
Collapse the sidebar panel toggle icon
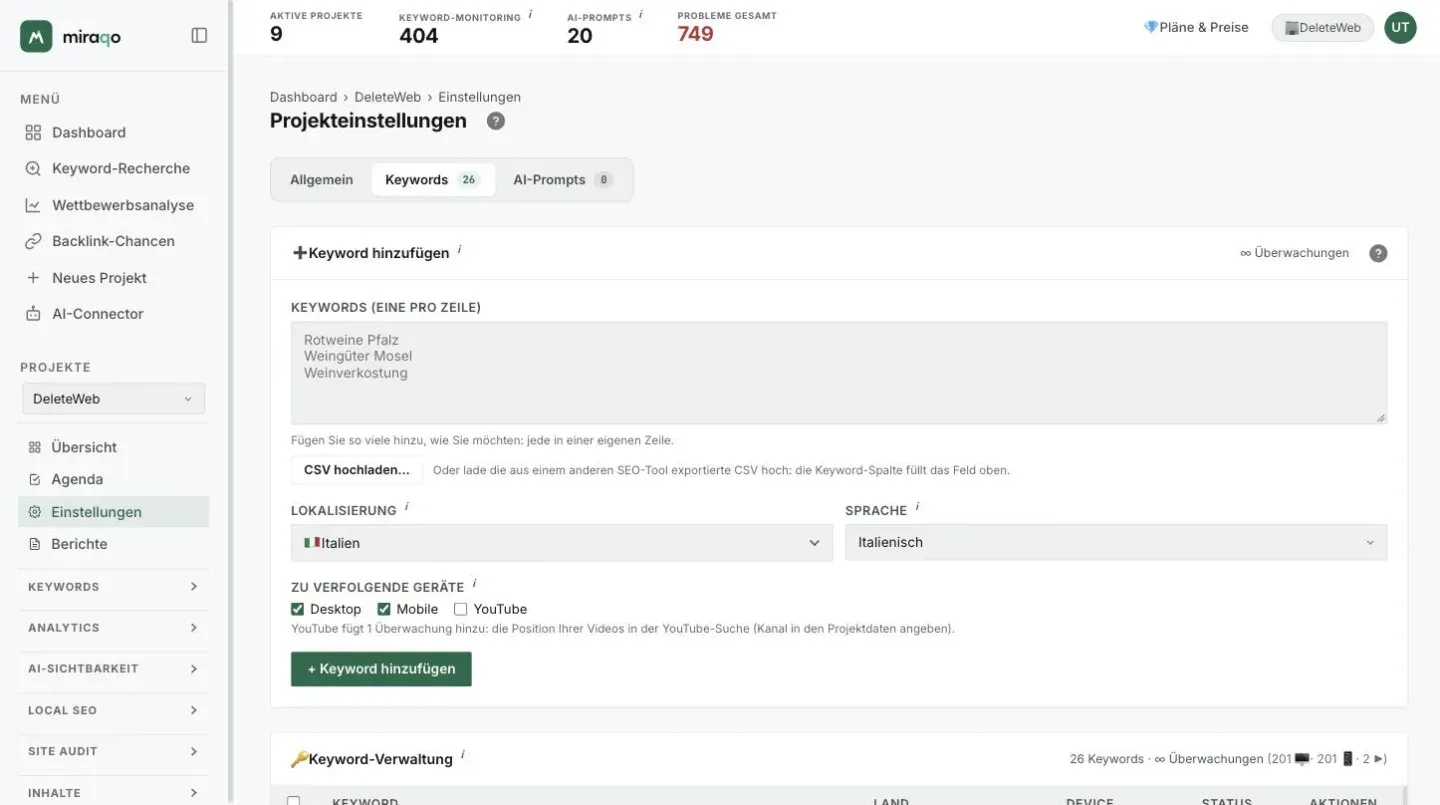(x=199, y=36)
